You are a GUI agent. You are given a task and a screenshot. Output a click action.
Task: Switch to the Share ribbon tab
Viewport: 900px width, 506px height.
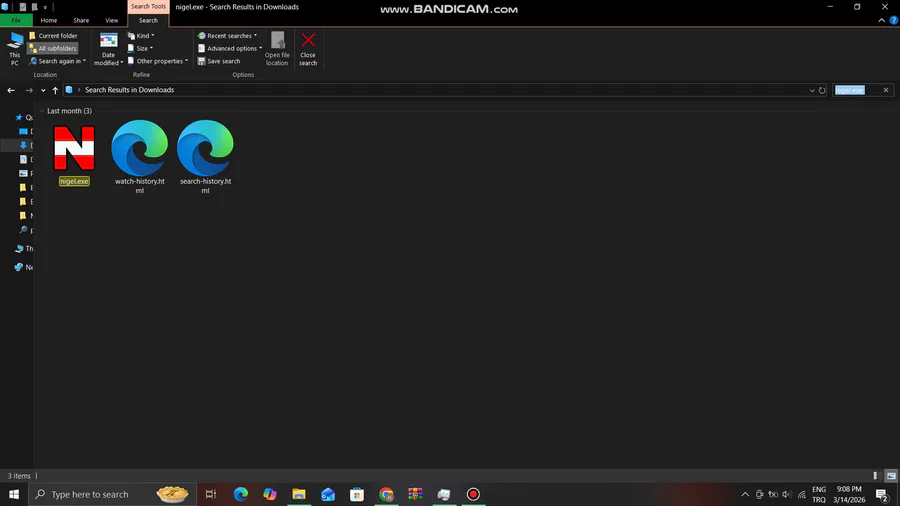[x=81, y=20]
